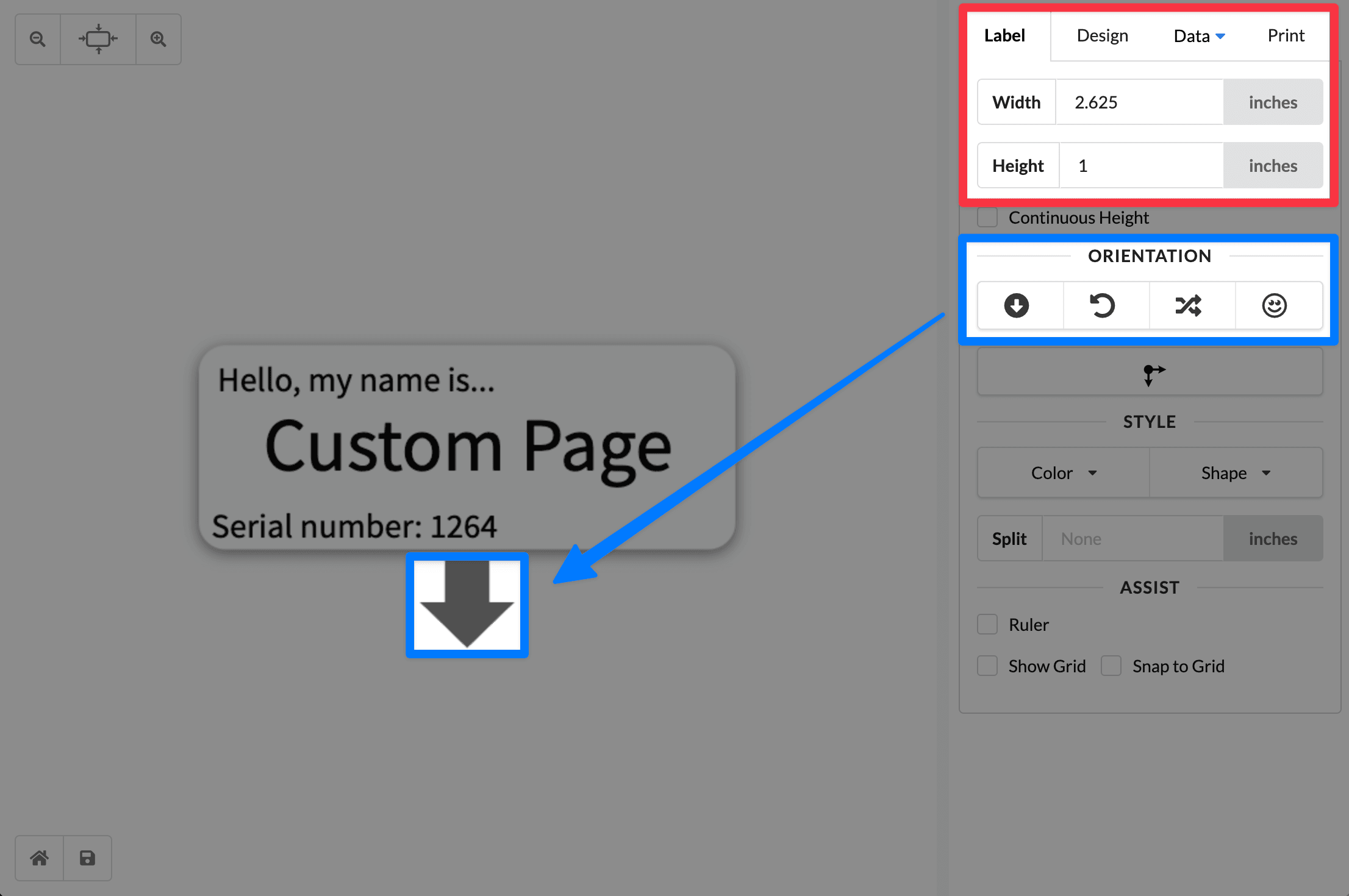Open the Print tab
Screen dimensions: 1349x896
[x=1286, y=36]
